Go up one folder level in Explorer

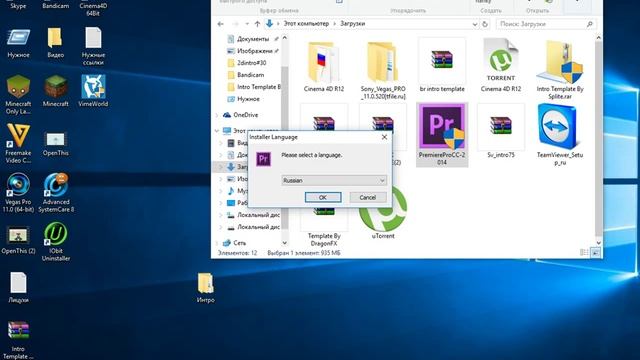click(x=257, y=24)
